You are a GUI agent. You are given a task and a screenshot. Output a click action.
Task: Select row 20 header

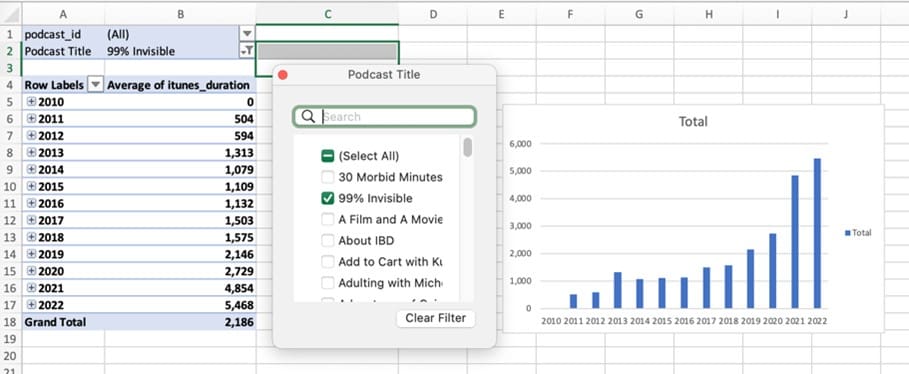click(x=10, y=355)
